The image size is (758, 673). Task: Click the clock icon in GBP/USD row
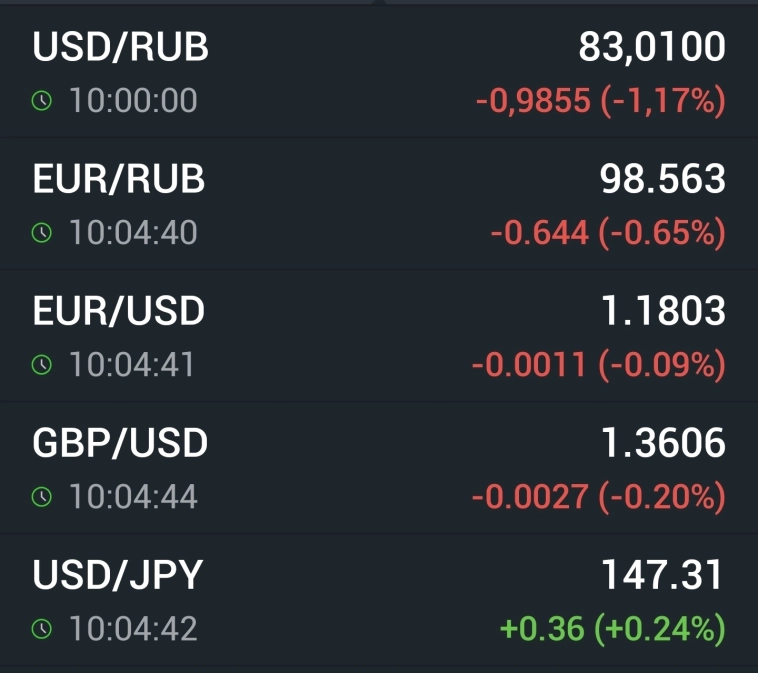click(x=41, y=496)
